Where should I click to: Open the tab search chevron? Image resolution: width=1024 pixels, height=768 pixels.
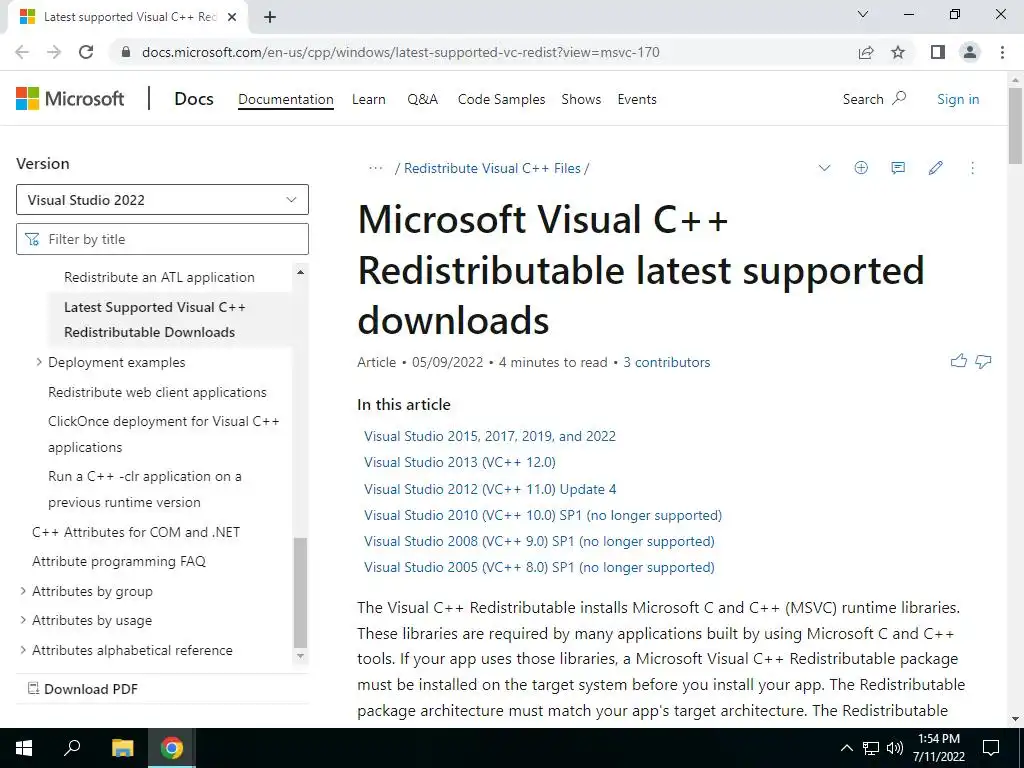(863, 14)
